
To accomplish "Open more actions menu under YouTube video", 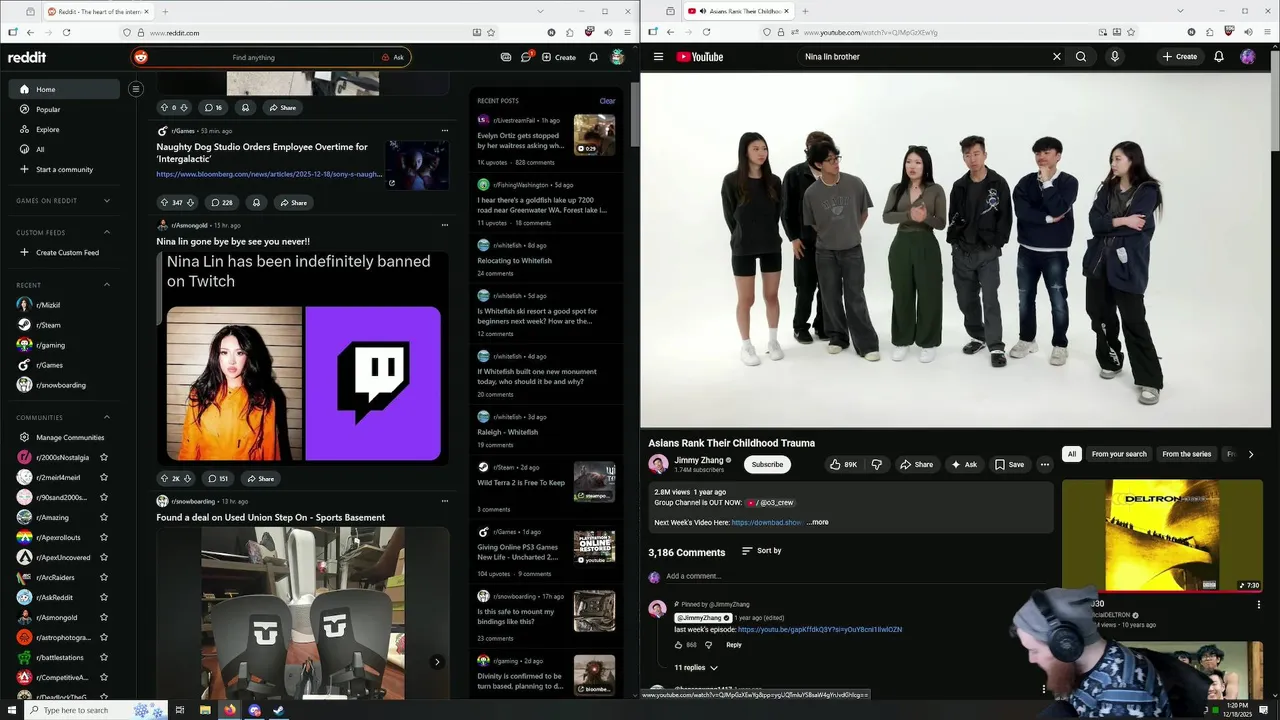I will pyautogui.click(x=1045, y=464).
